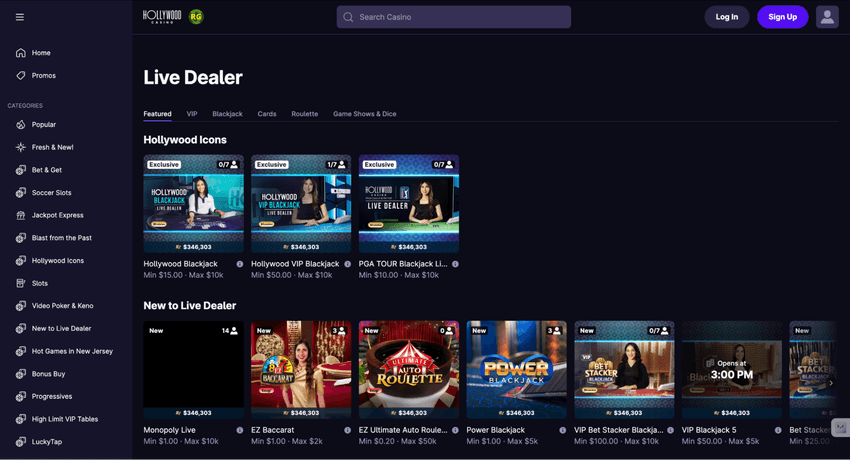
Task: Click the Search Casino input field
Action: point(453,17)
